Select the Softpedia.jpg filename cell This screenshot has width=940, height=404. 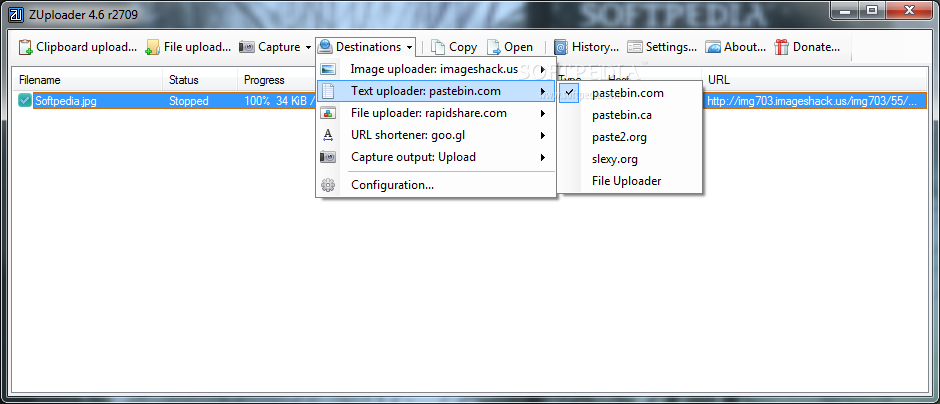pyautogui.click(x=65, y=101)
